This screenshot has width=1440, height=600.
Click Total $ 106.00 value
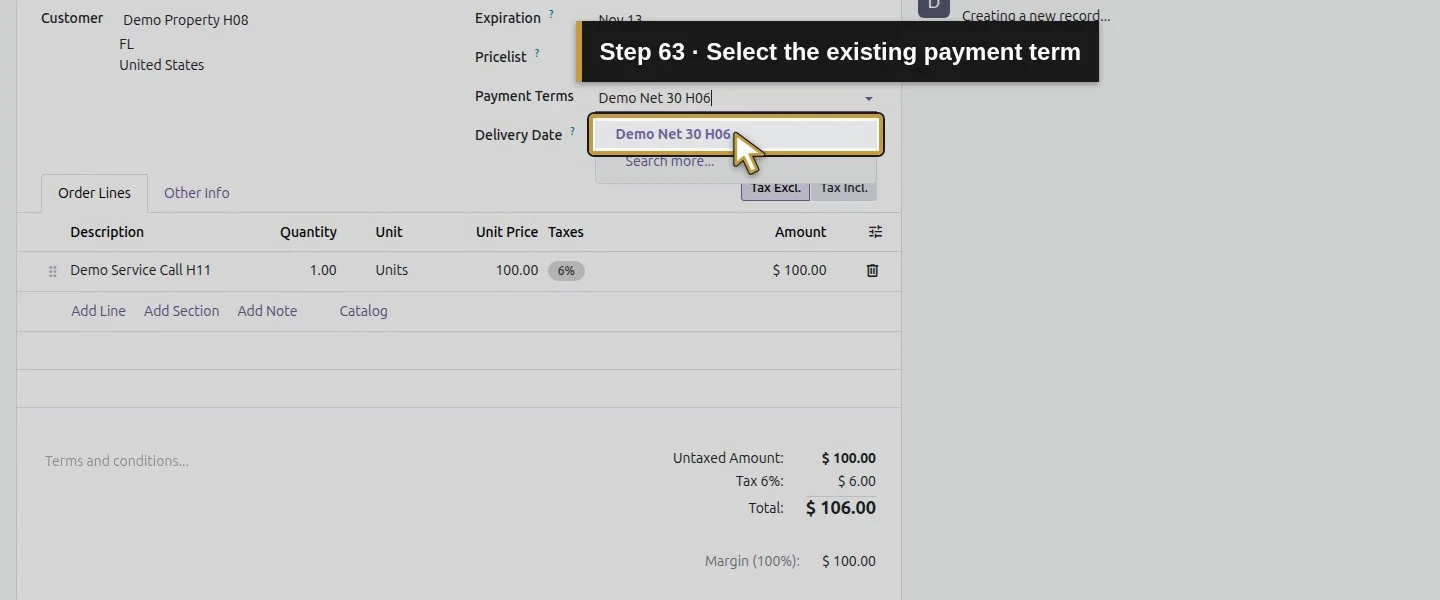[x=841, y=508]
